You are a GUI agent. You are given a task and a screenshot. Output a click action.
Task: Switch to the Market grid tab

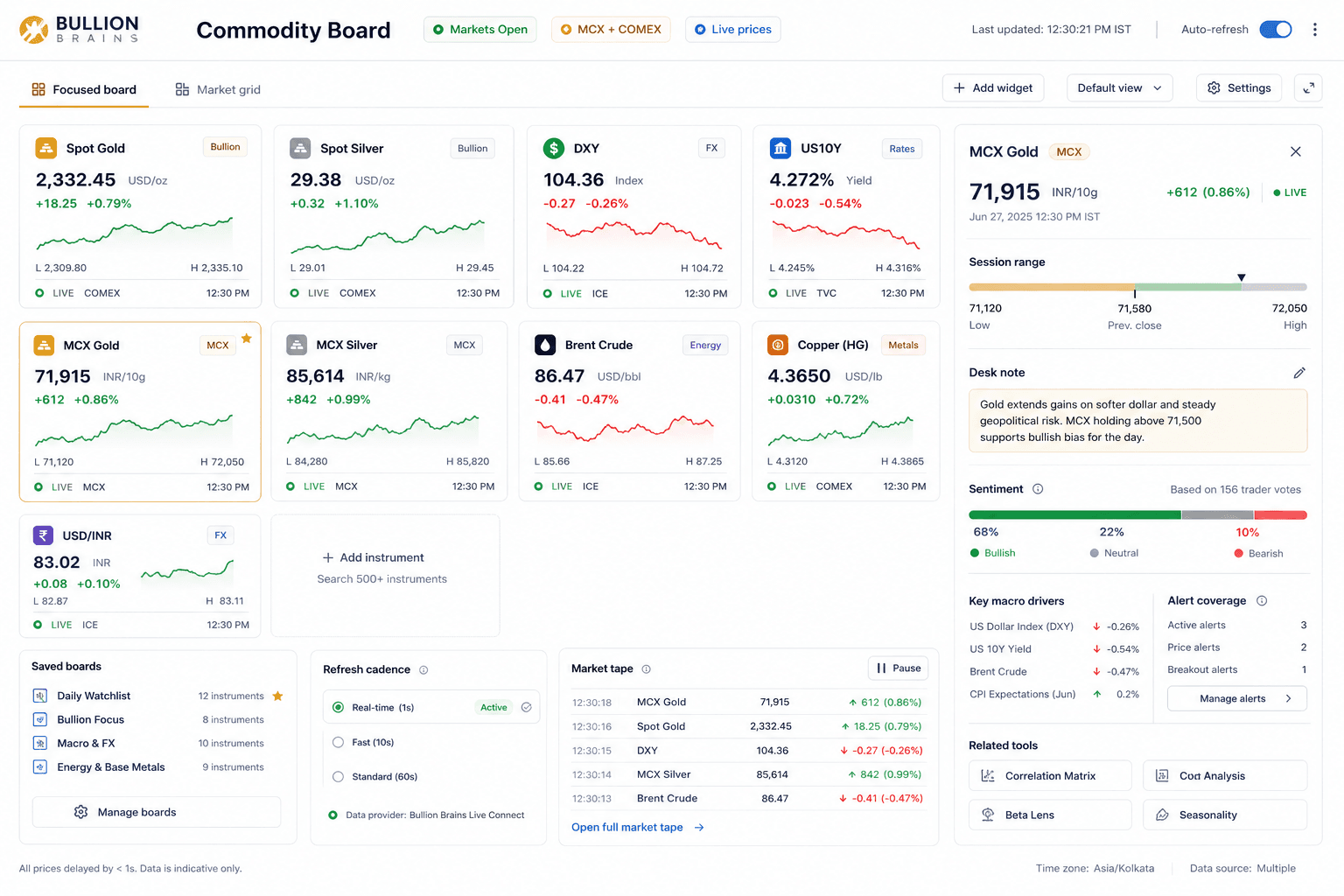218,89
